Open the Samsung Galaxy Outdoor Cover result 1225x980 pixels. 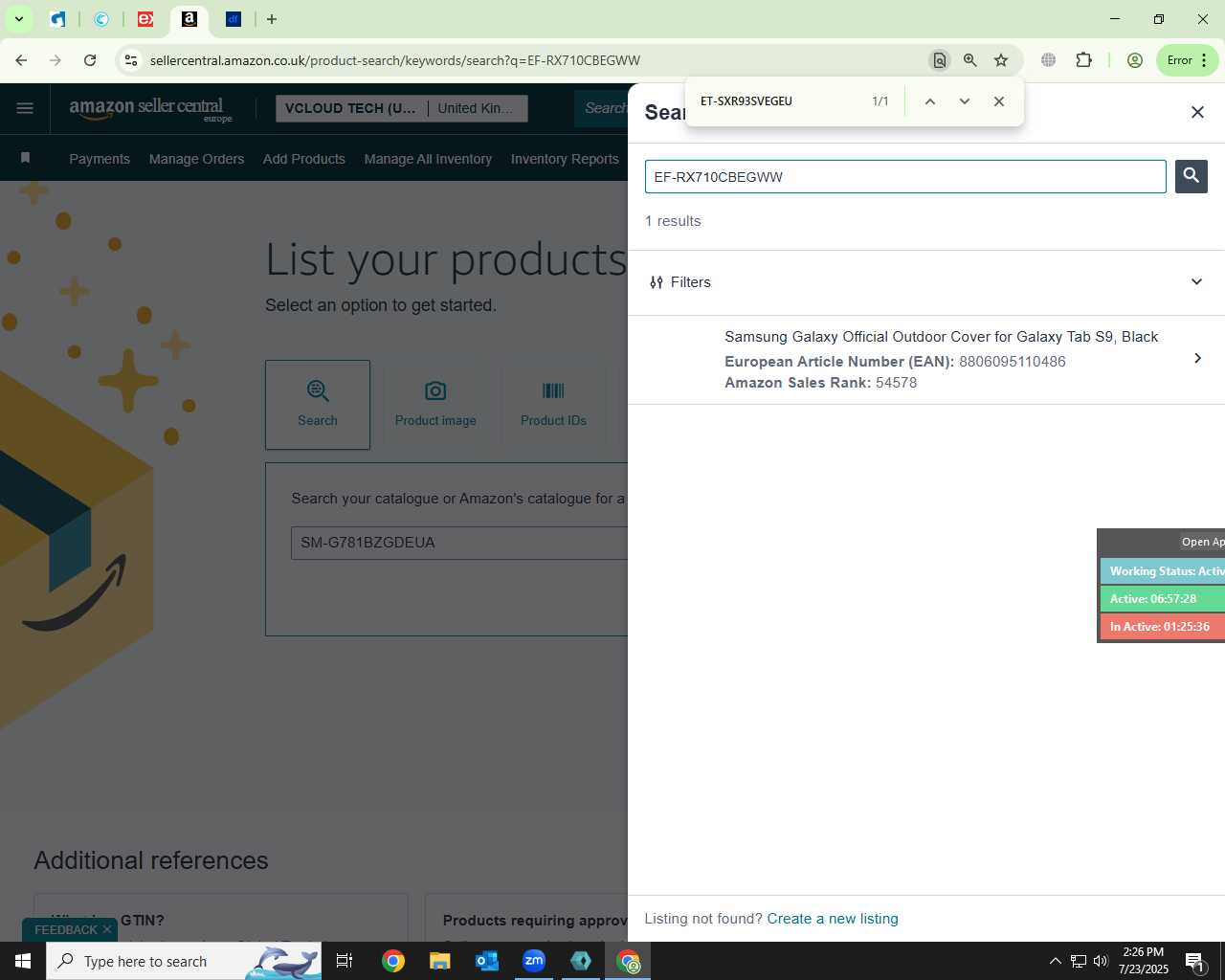(x=925, y=360)
